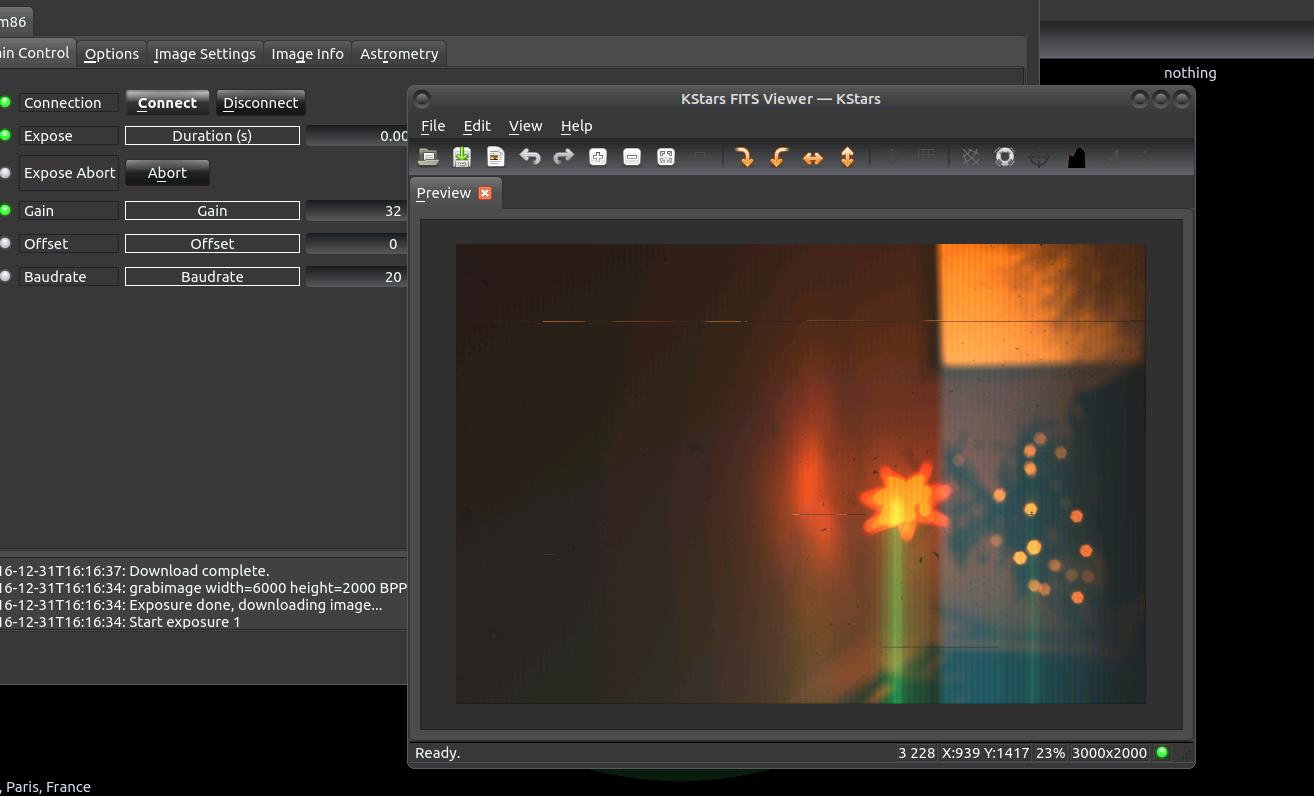This screenshot has width=1314, height=796.
Task: Click the FITS preview image
Action: click(x=801, y=474)
